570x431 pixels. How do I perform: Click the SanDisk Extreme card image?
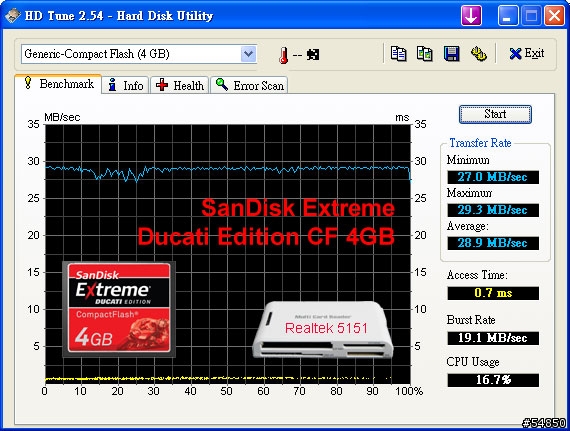click(x=119, y=309)
